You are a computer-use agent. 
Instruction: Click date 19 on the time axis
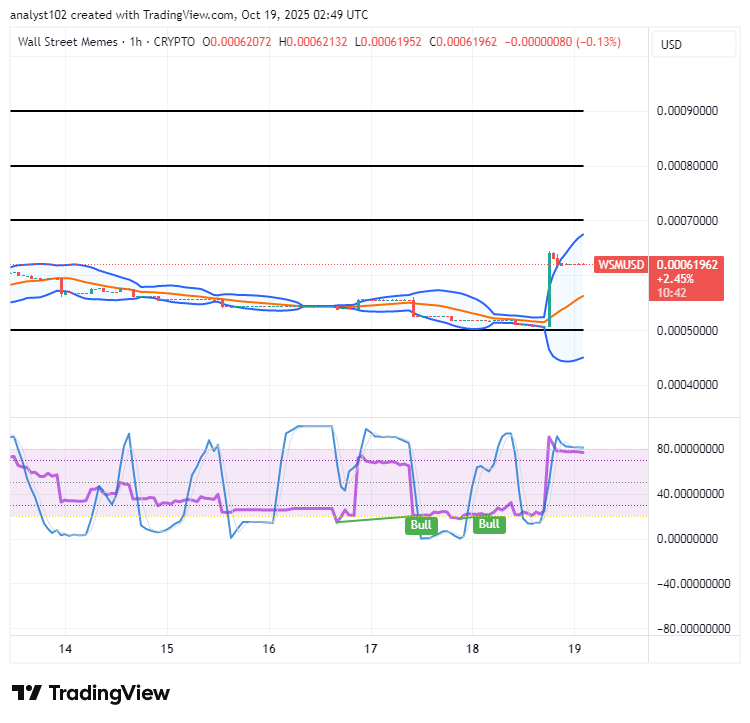click(574, 649)
